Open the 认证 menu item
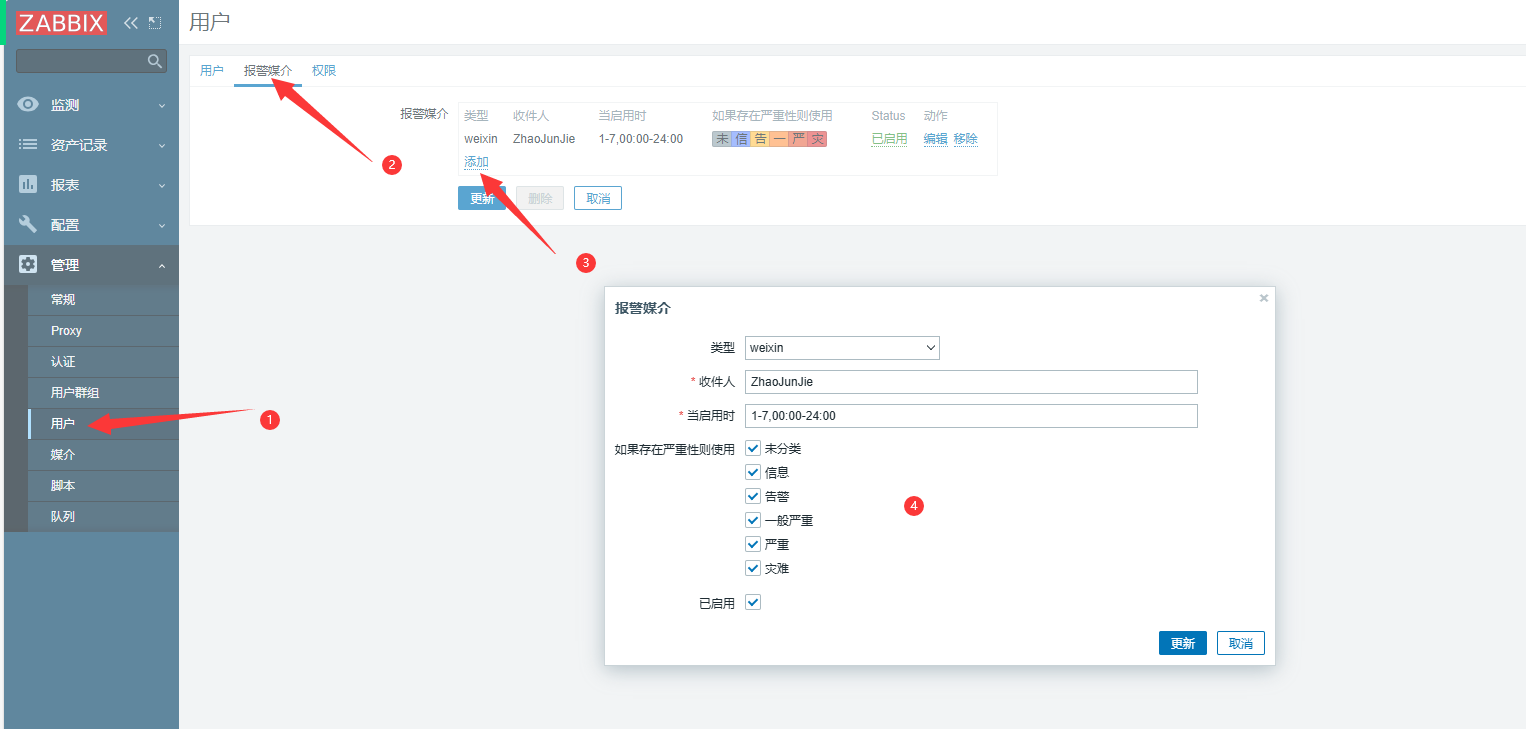 tap(104, 362)
